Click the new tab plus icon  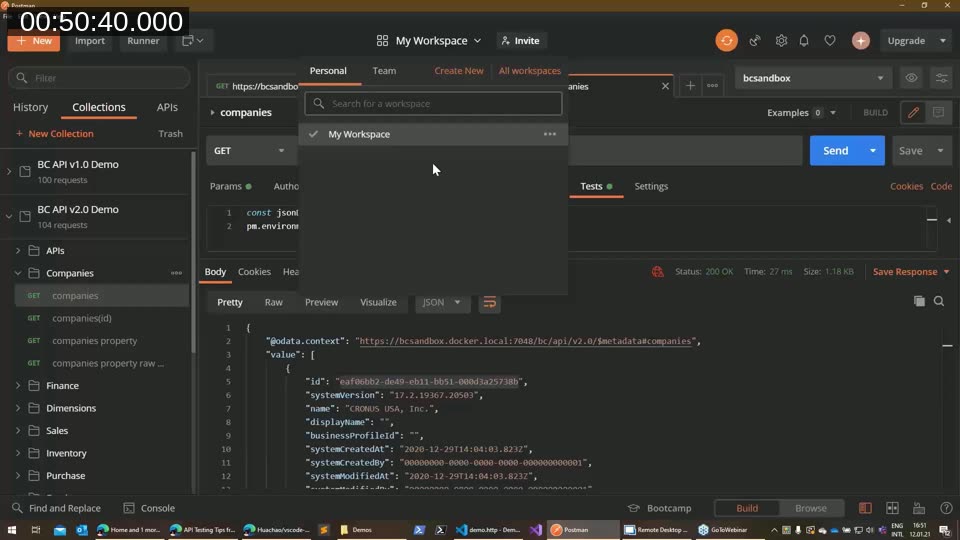coord(690,86)
